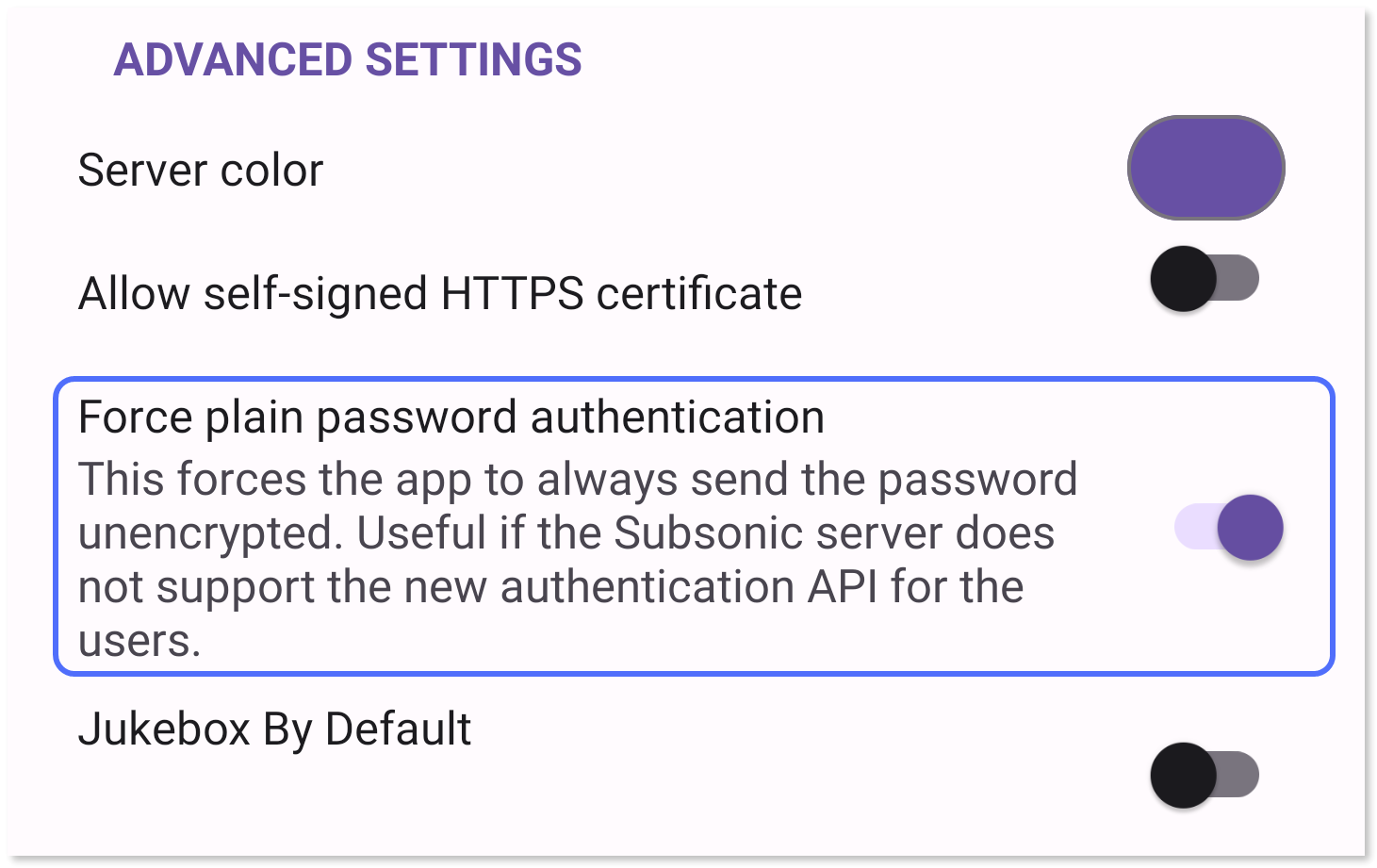
Task: Click the Allow self-signed HTTPS certificate label
Action: [439, 293]
